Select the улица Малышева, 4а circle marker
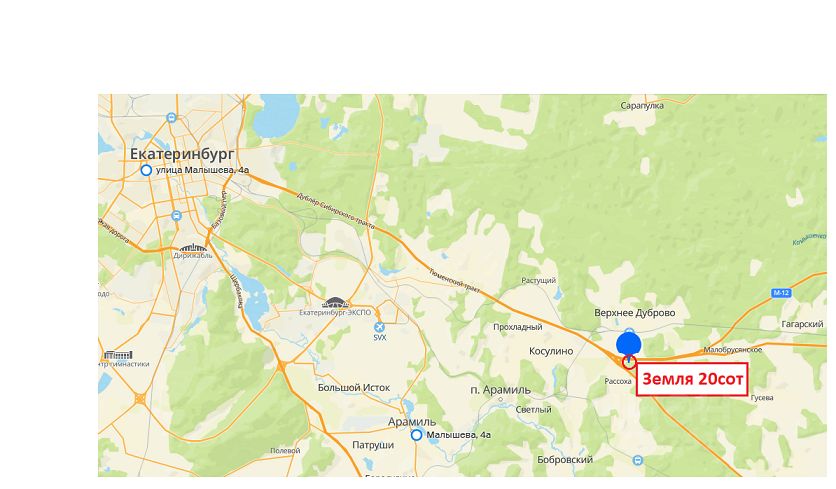The image size is (836, 489). point(146,170)
